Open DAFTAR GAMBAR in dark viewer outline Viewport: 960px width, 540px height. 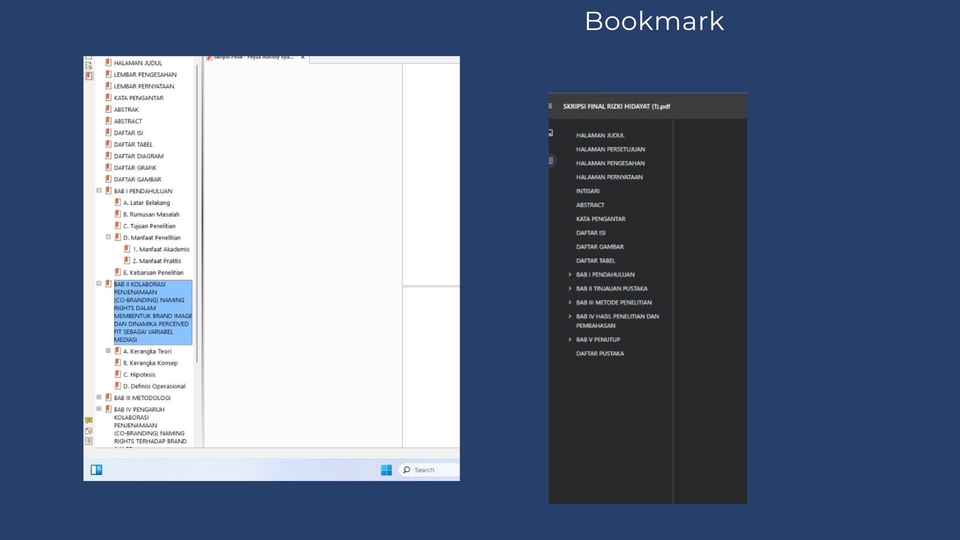600,246
